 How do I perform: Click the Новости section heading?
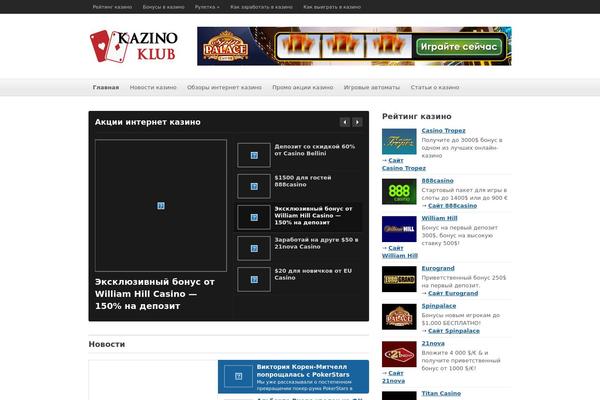point(107,344)
